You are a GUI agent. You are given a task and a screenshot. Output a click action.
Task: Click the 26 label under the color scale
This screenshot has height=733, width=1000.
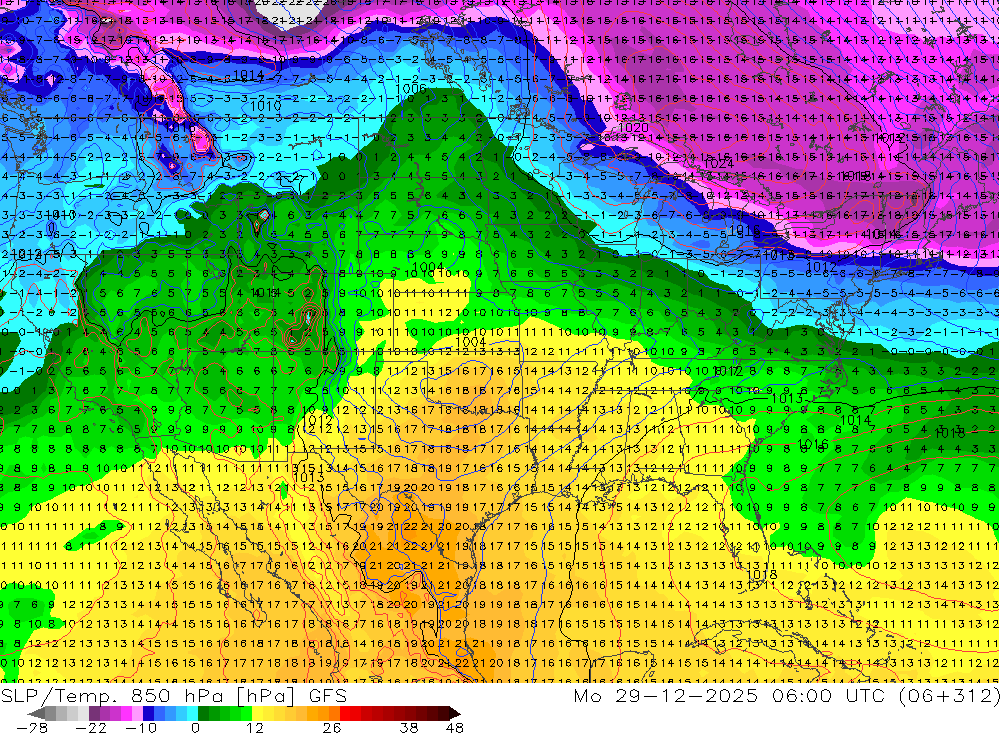coord(332,727)
